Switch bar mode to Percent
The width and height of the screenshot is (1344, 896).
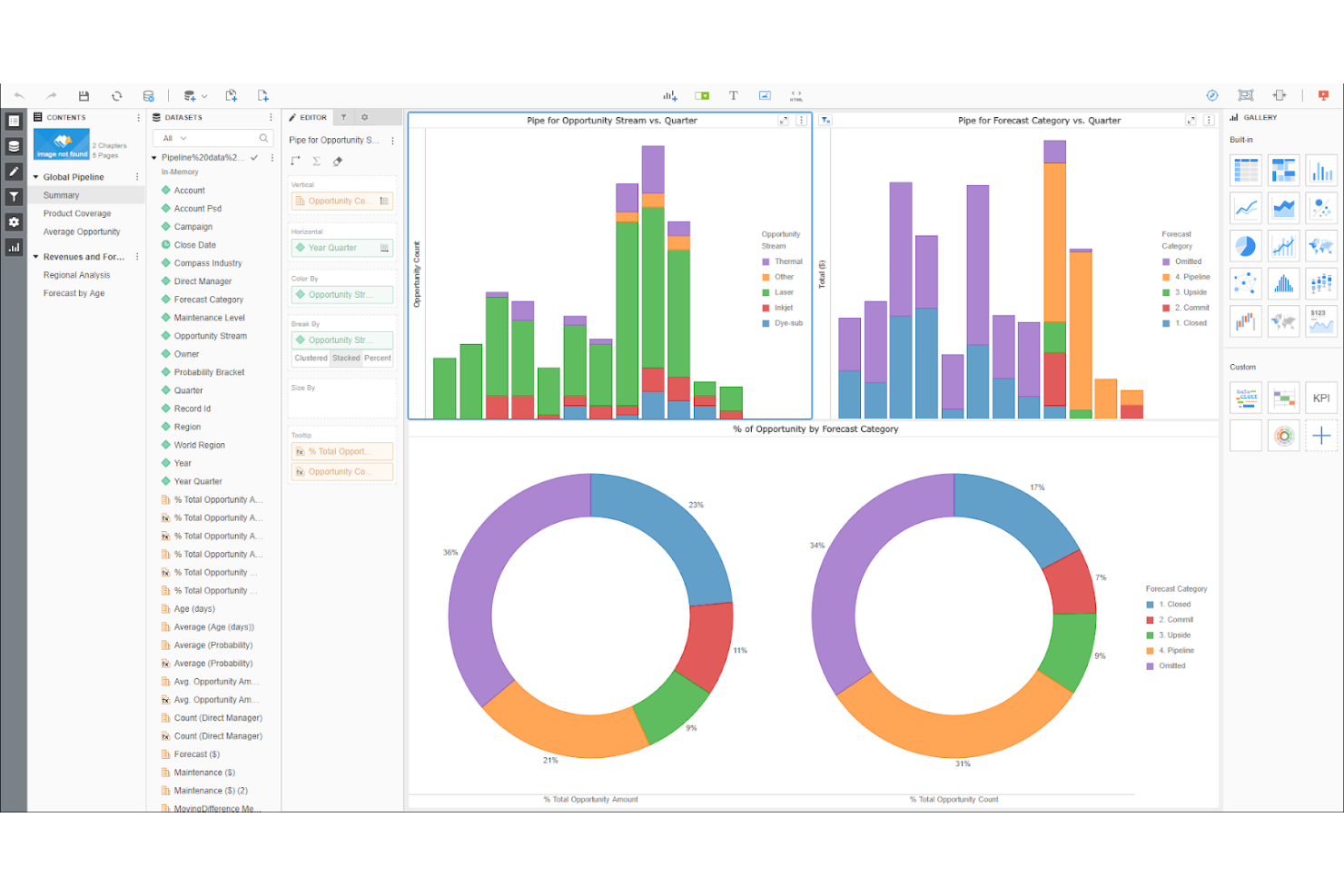tap(378, 358)
